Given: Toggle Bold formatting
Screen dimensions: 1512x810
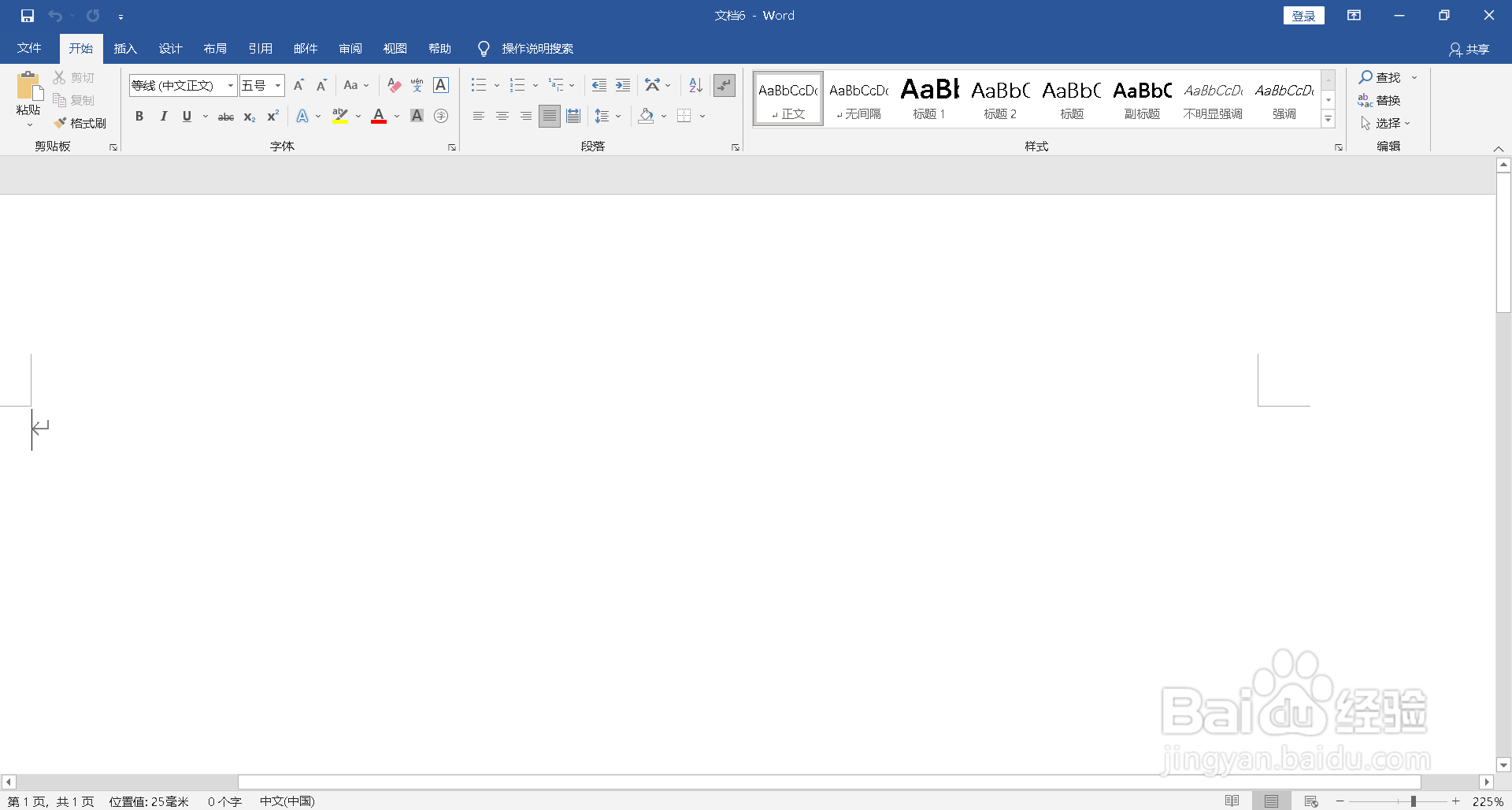Looking at the screenshot, I should [139, 117].
